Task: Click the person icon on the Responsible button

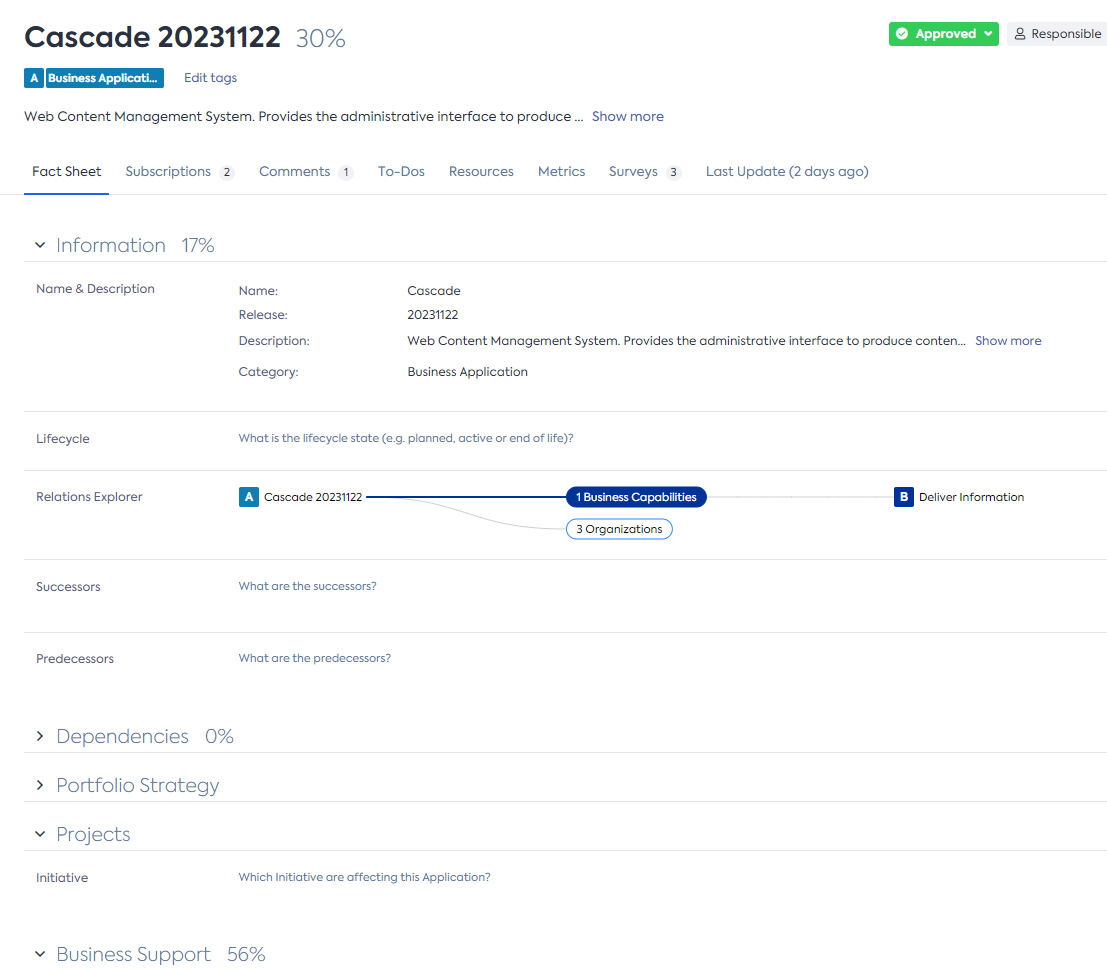Action: (x=1018, y=33)
